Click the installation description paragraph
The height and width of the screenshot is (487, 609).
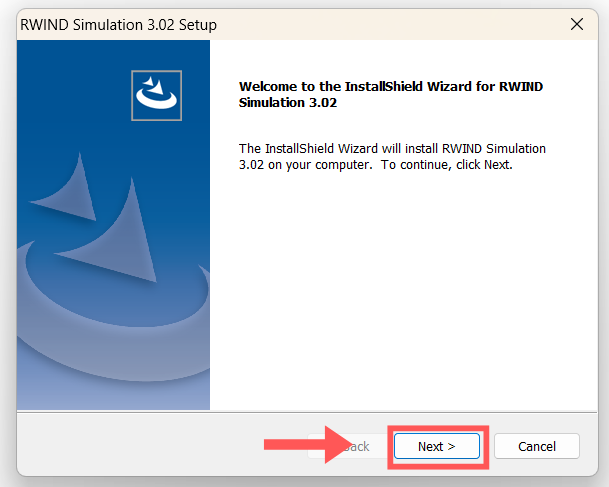coord(392,156)
